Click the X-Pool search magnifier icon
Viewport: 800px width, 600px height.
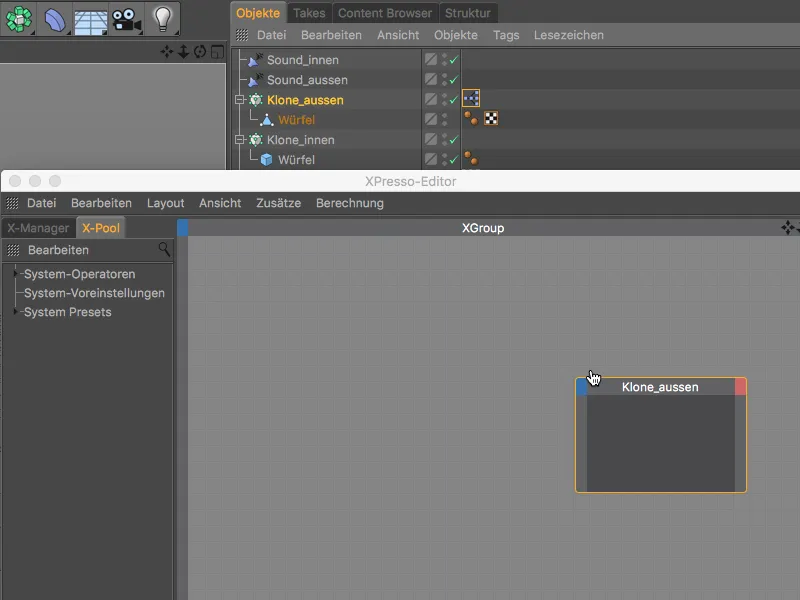(164, 249)
